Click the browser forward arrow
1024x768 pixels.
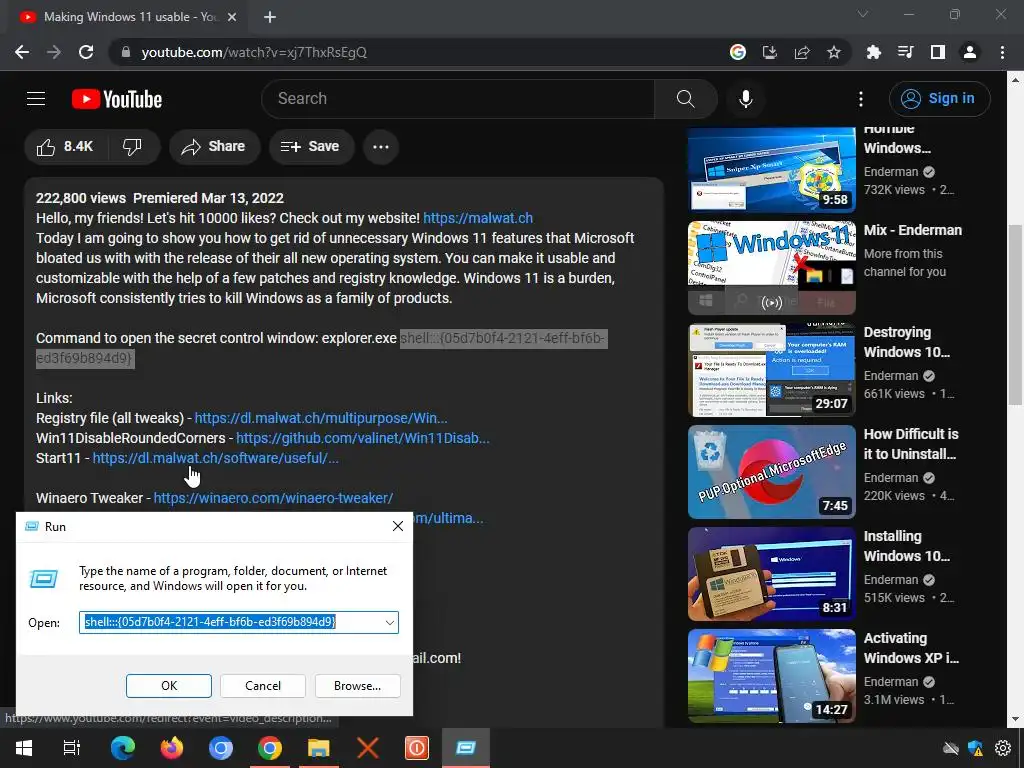point(54,52)
